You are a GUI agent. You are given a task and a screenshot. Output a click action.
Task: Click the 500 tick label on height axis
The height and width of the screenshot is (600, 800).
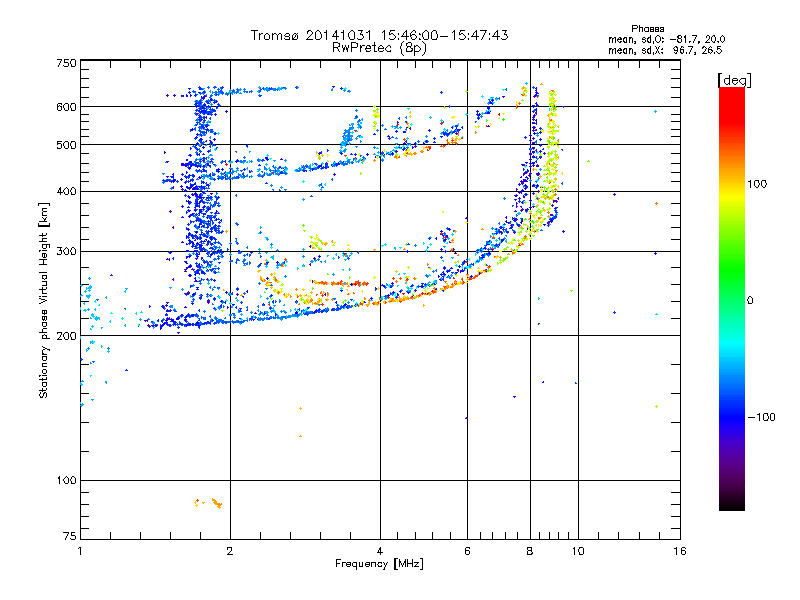click(66, 145)
